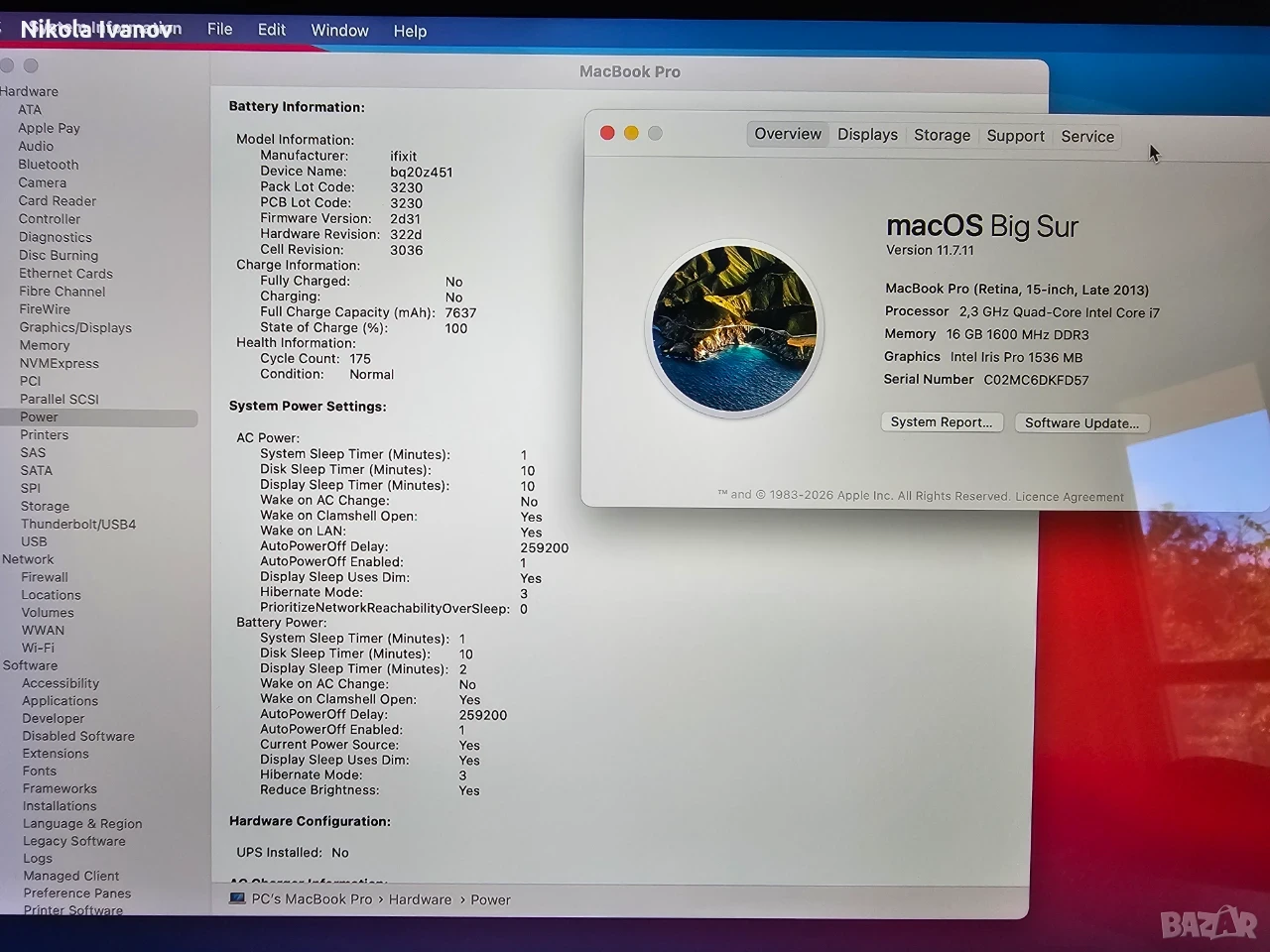Click the "Cycle Count:" label

pyautogui.click(x=300, y=359)
